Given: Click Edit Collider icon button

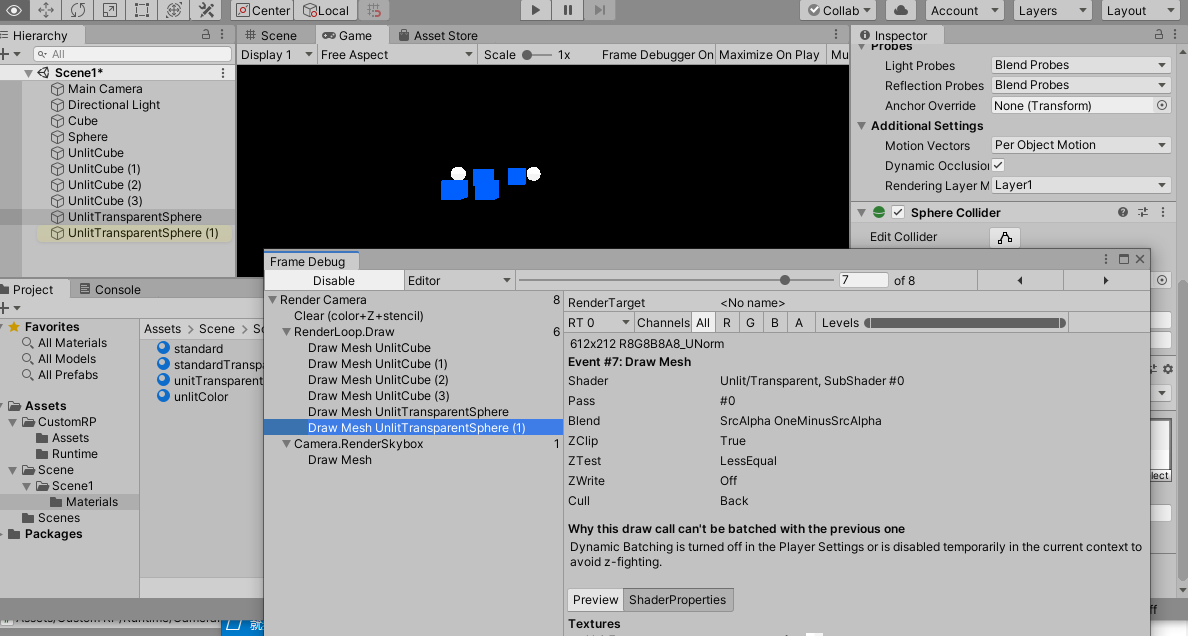Looking at the screenshot, I should pos(1005,237).
